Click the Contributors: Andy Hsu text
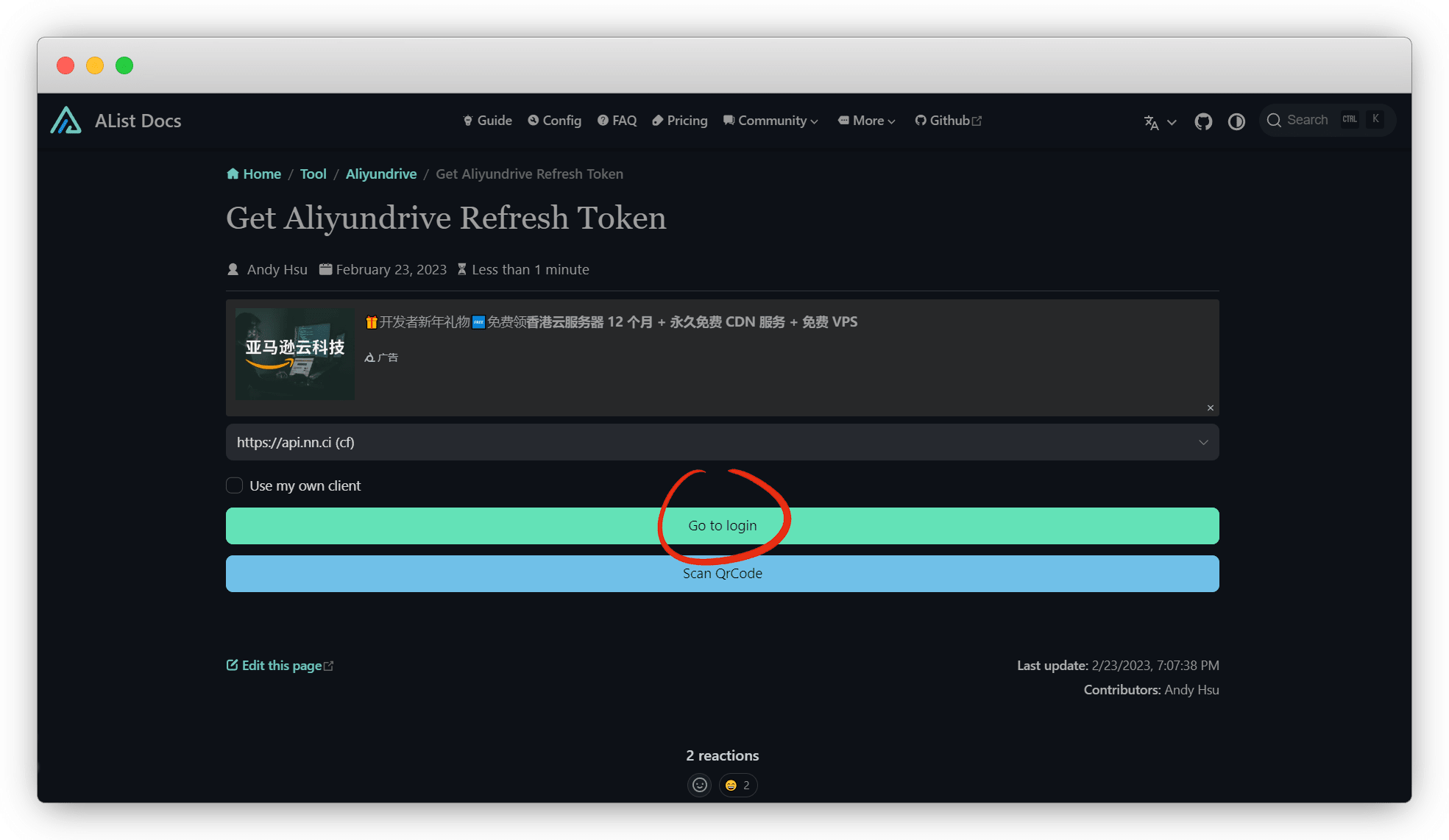Viewport: 1449px width, 840px height. tap(1151, 690)
